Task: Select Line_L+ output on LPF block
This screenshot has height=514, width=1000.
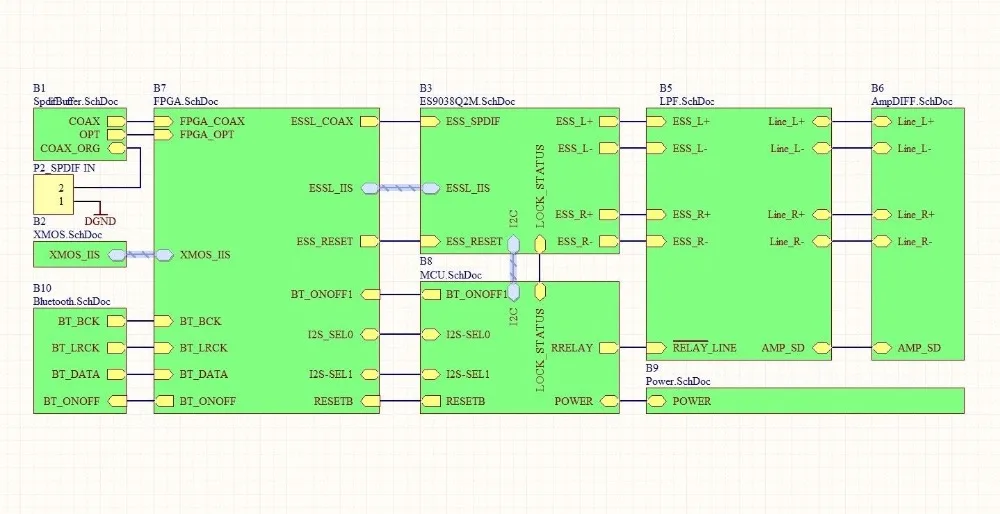Action: coord(821,121)
